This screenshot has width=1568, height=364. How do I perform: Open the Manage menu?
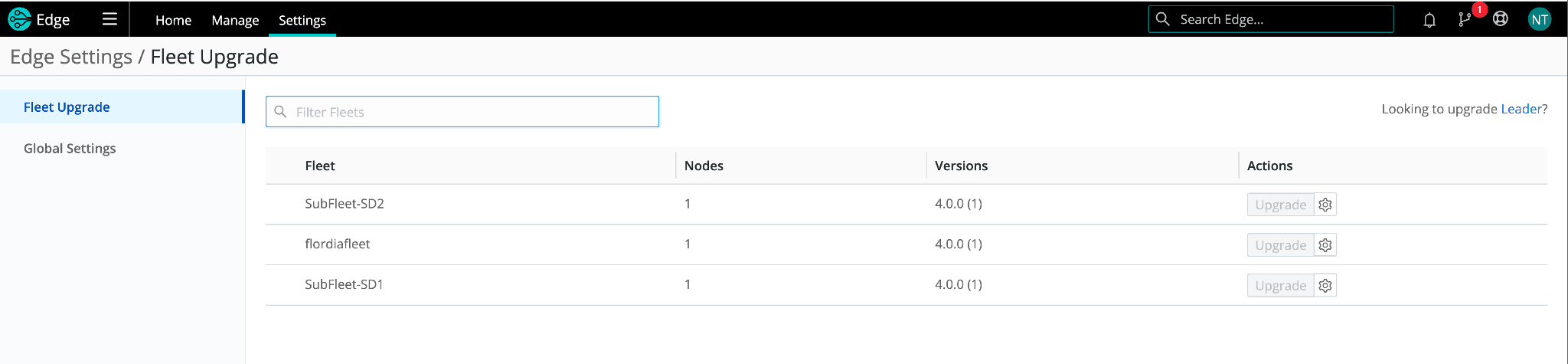235,21
